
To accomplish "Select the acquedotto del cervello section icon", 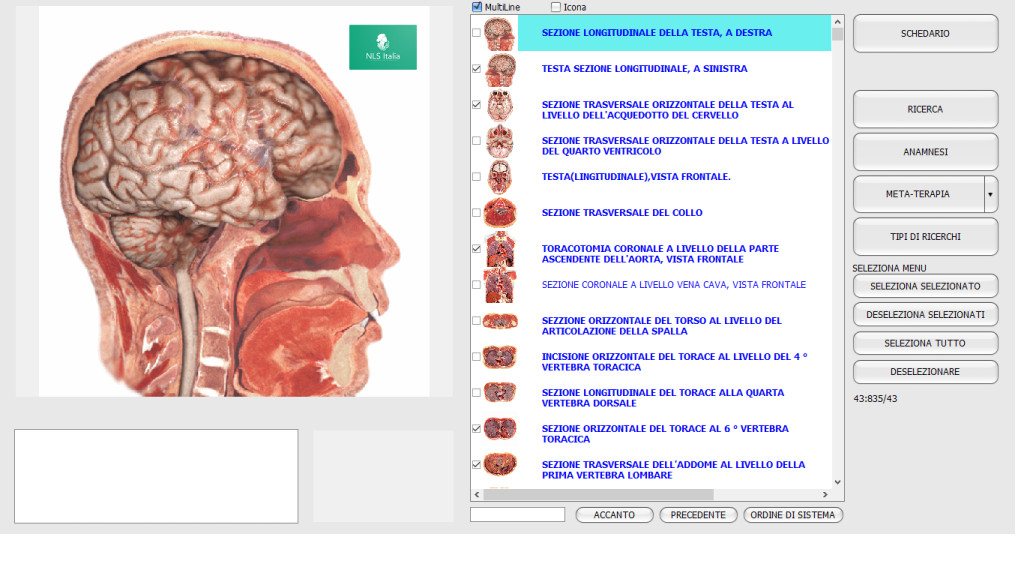I will [500, 106].
